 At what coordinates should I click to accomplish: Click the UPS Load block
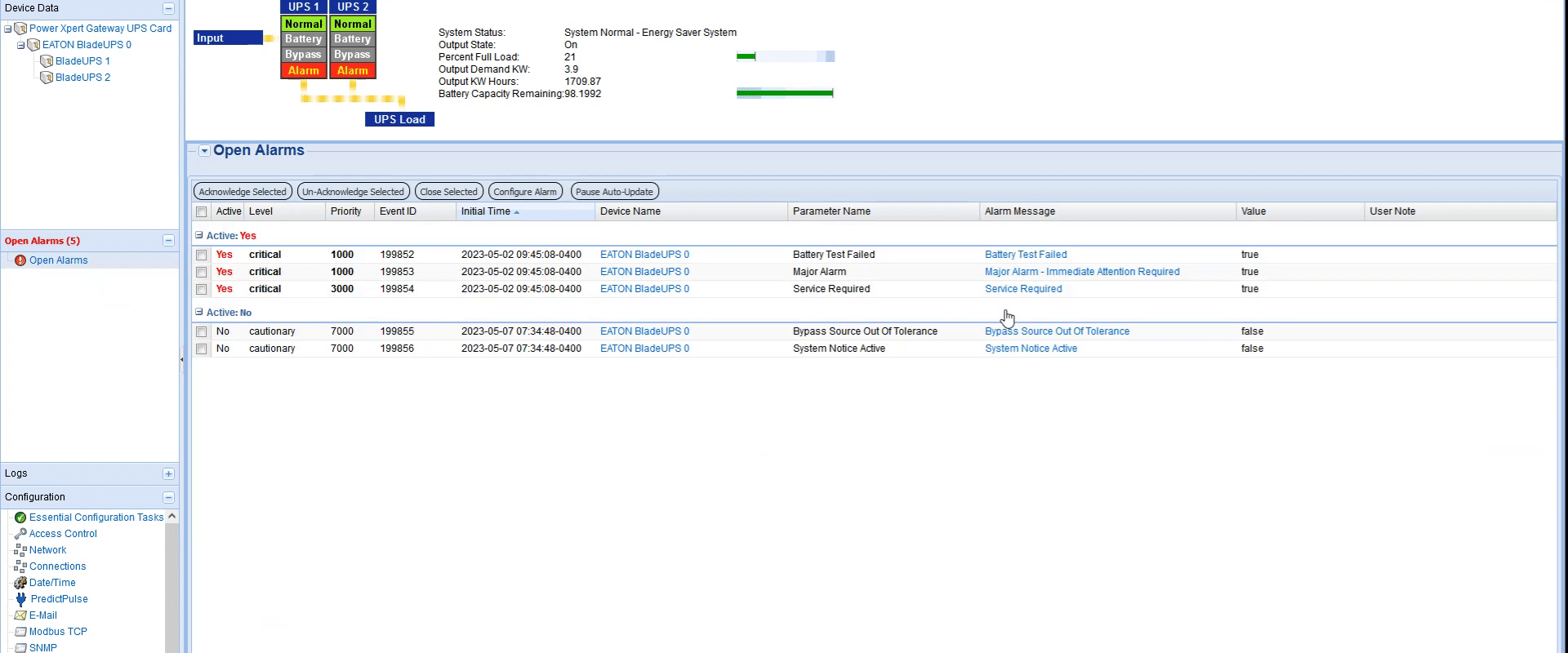(x=400, y=119)
